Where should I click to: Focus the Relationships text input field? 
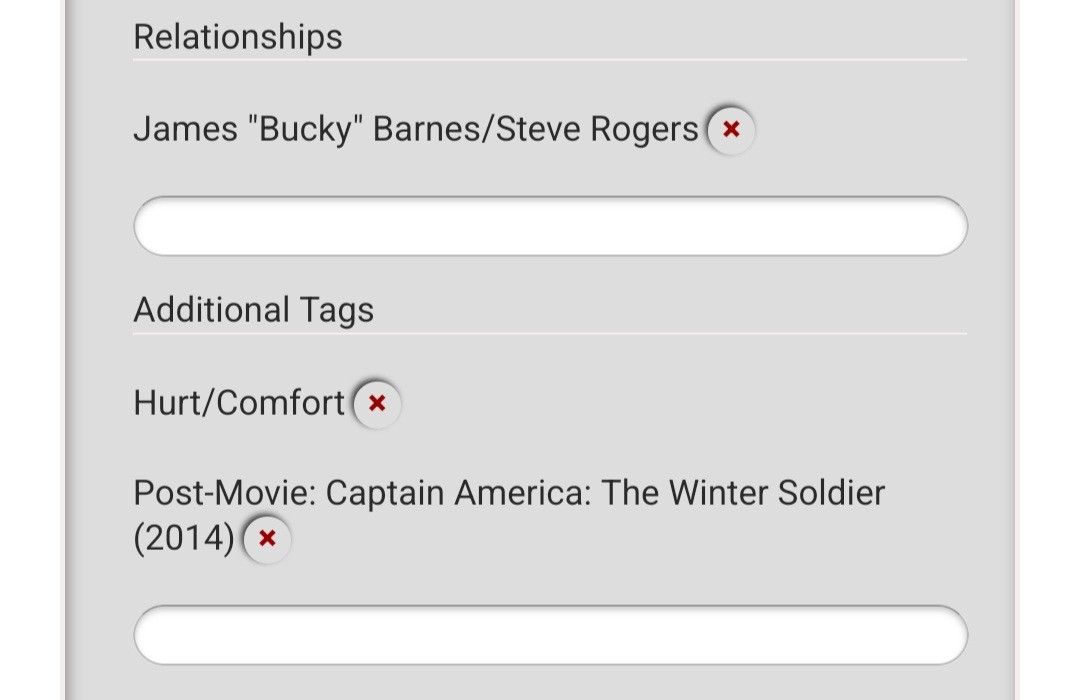tap(550, 226)
